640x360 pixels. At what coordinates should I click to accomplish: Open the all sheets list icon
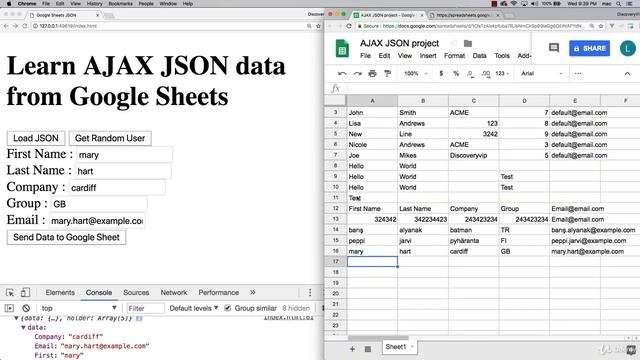click(368, 349)
